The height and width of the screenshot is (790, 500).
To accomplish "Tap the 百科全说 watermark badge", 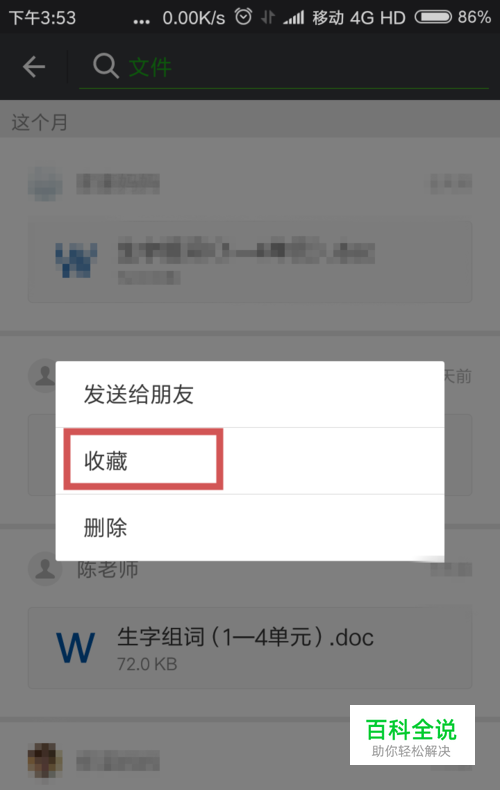I will tap(412, 735).
